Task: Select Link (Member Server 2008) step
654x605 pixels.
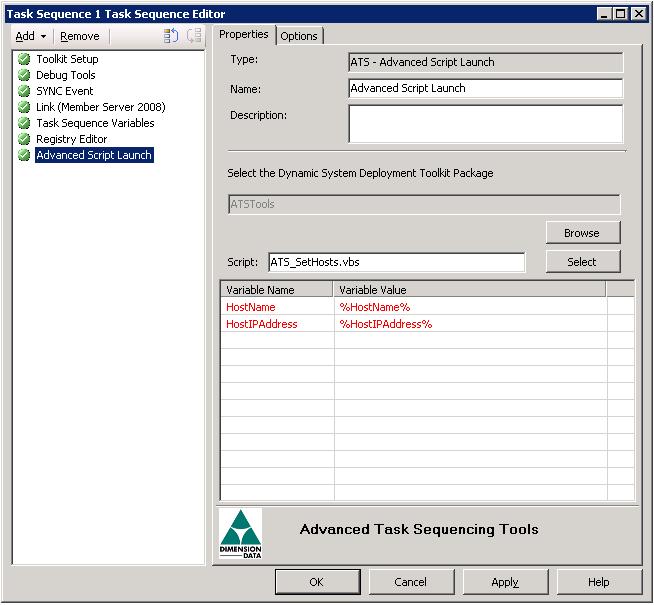Action: point(101,107)
